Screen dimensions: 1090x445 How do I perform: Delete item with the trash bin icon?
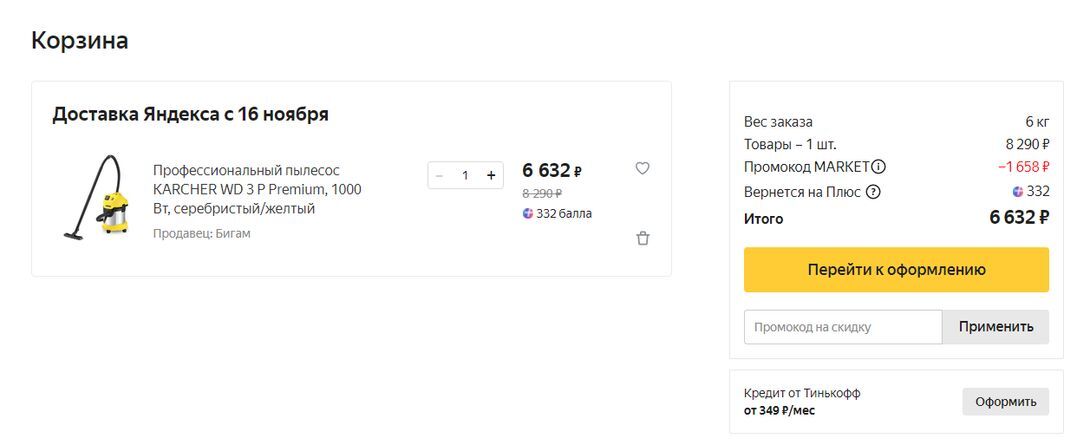[643, 238]
